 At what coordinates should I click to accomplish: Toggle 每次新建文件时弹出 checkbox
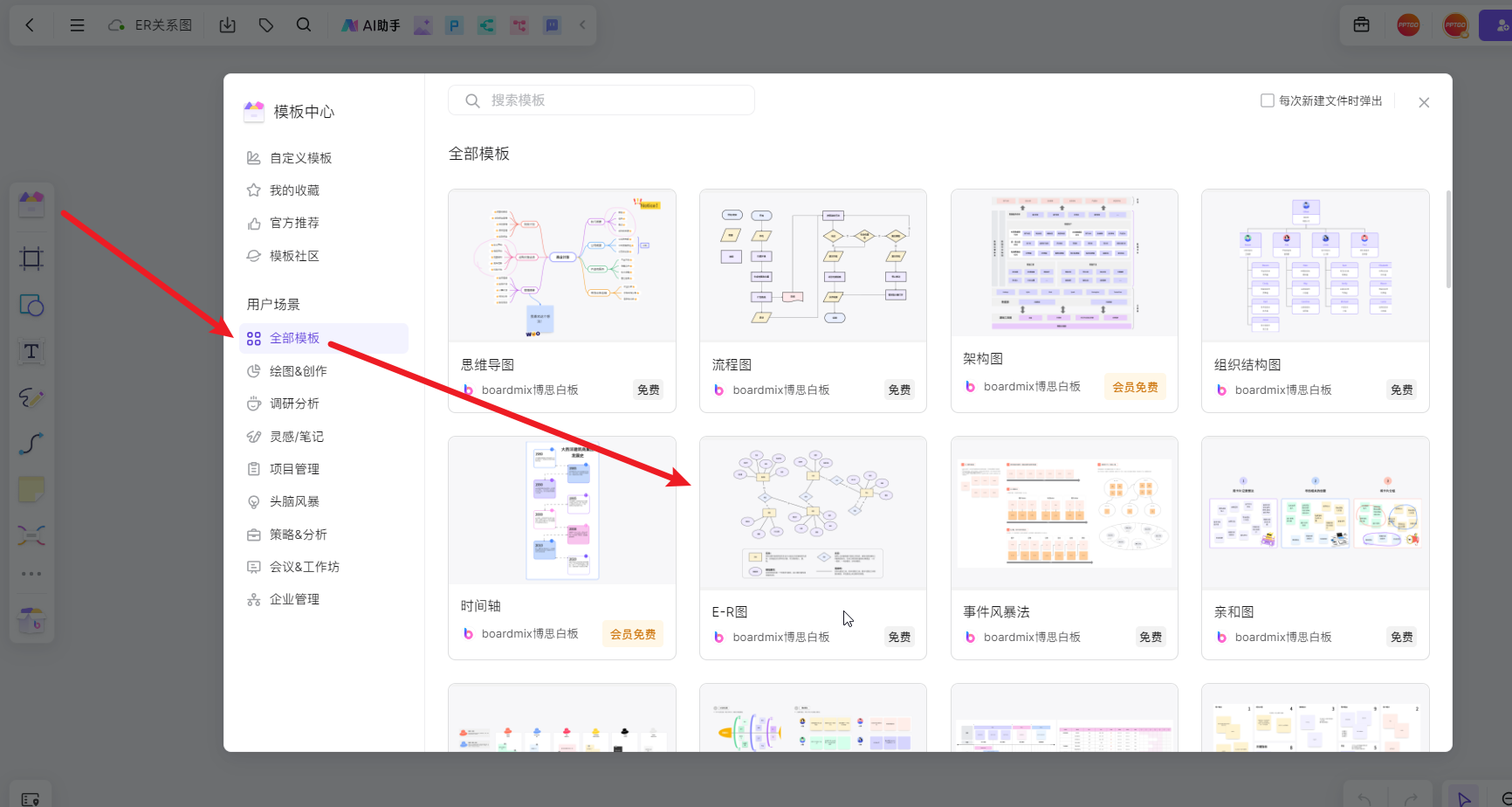coord(1268,100)
